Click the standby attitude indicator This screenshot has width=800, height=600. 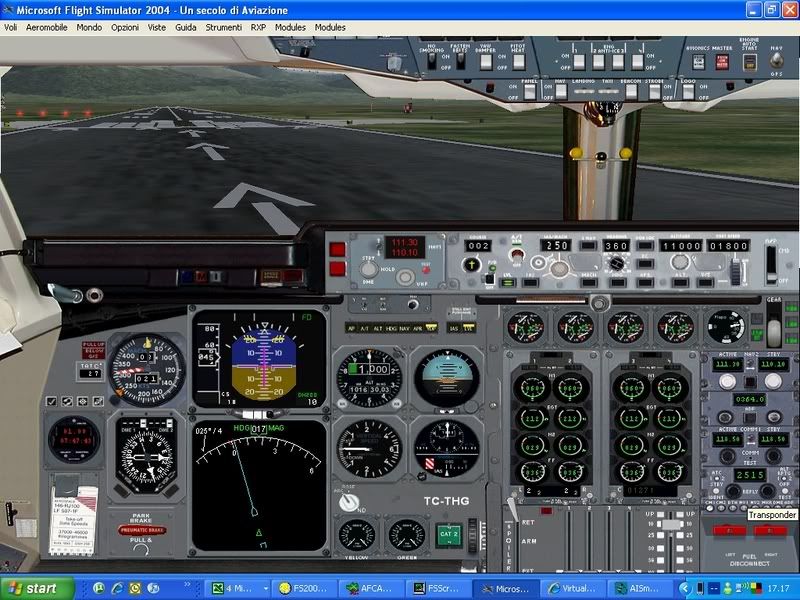446,378
